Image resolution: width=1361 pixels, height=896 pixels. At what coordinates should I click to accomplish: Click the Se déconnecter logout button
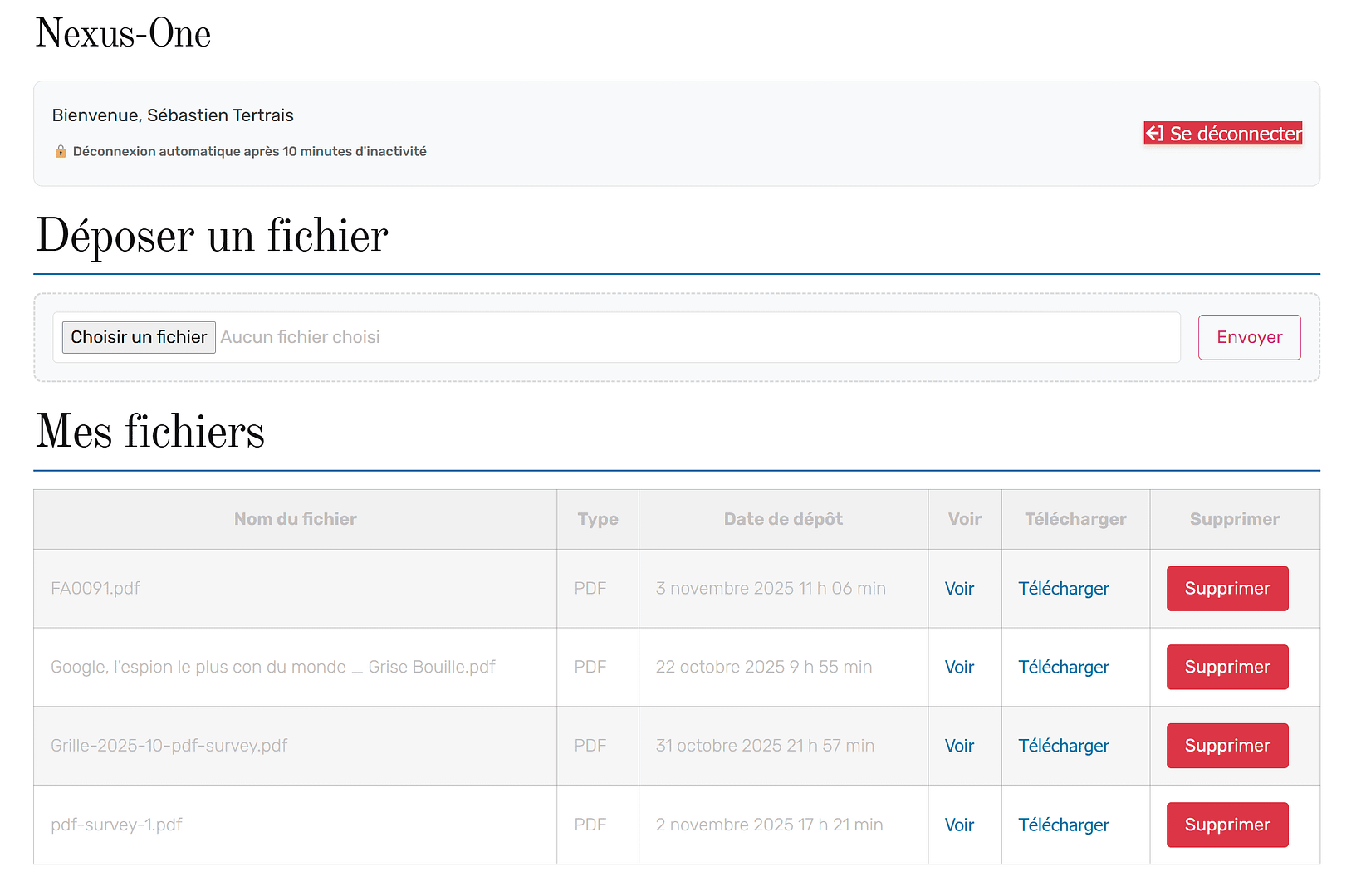click(x=1222, y=134)
